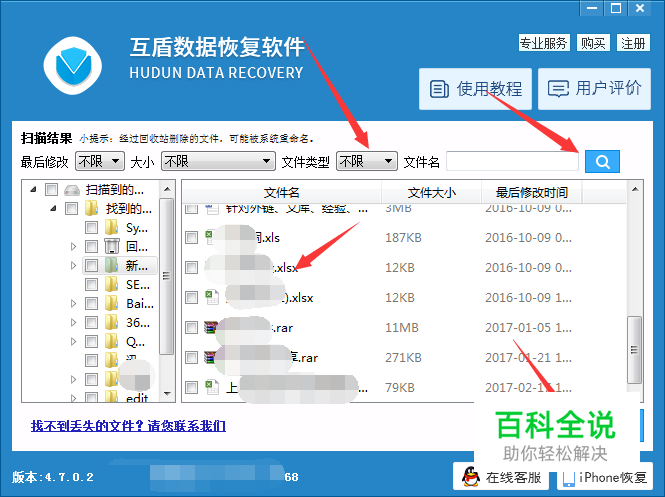Tick the checkbox for the 11MB .rar file
665x497 pixels.
(192, 327)
